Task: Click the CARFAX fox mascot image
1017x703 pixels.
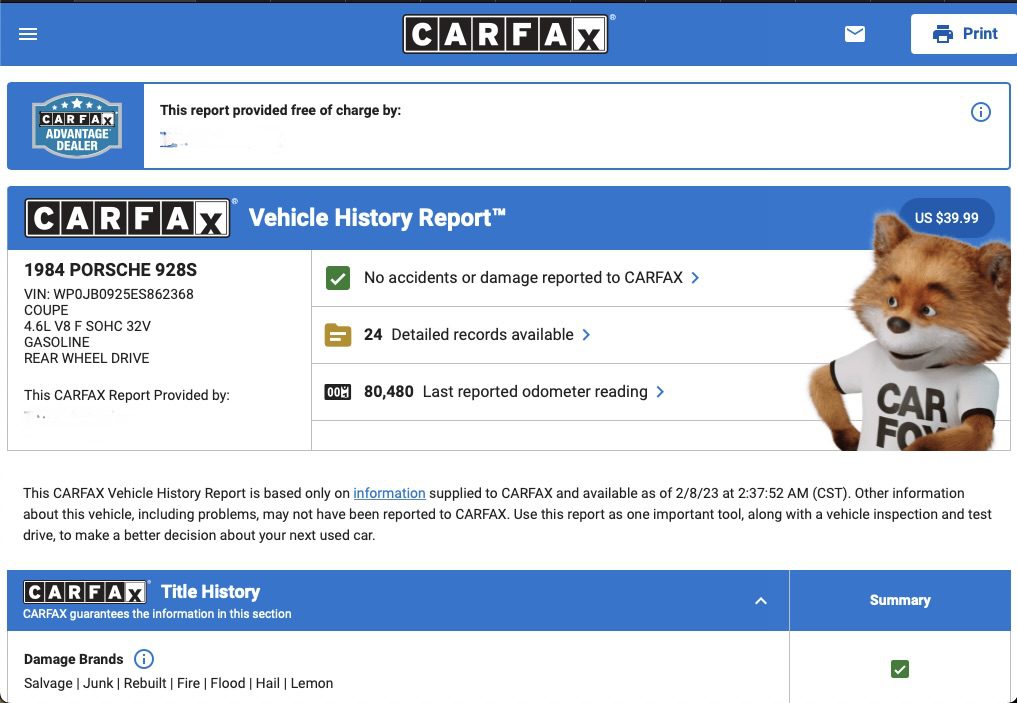Action: coord(909,334)
